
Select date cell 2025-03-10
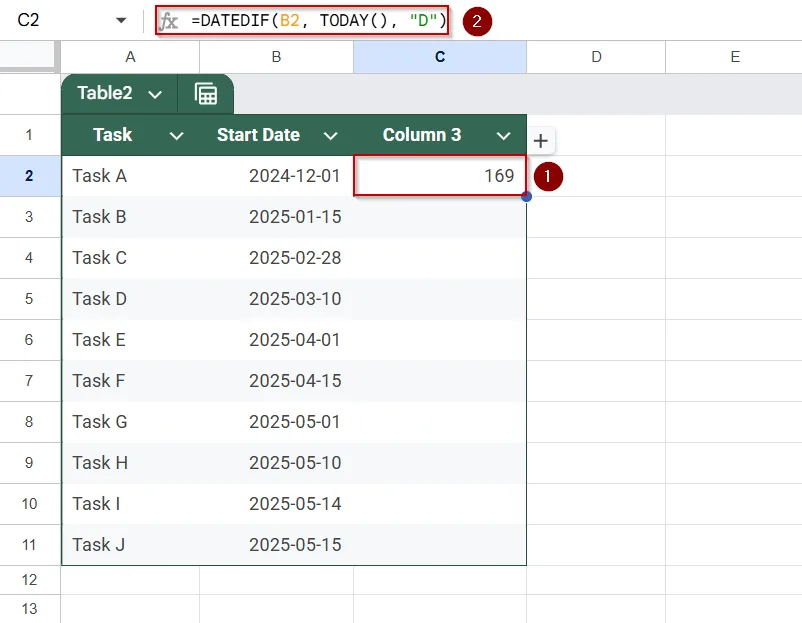click(x=276, y=299)
